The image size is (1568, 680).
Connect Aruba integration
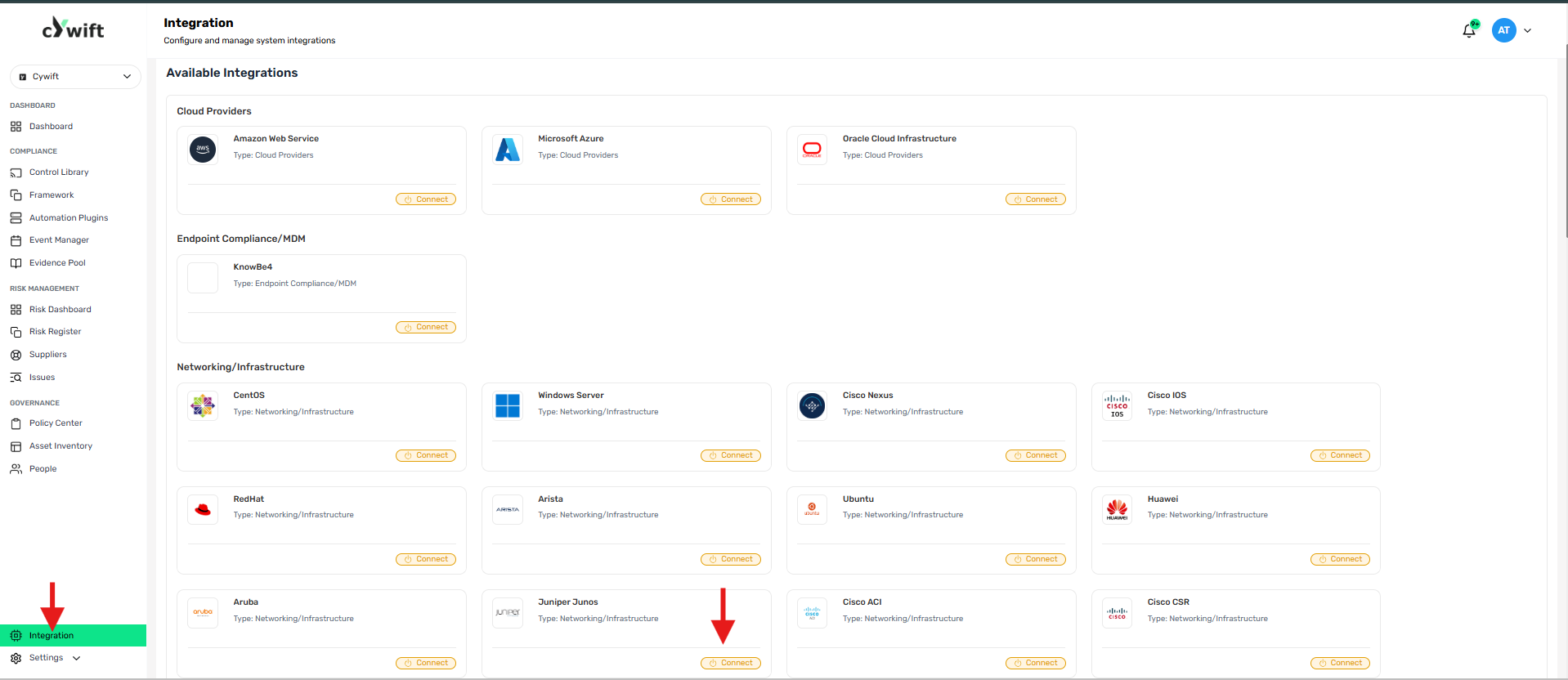(426, 664)
